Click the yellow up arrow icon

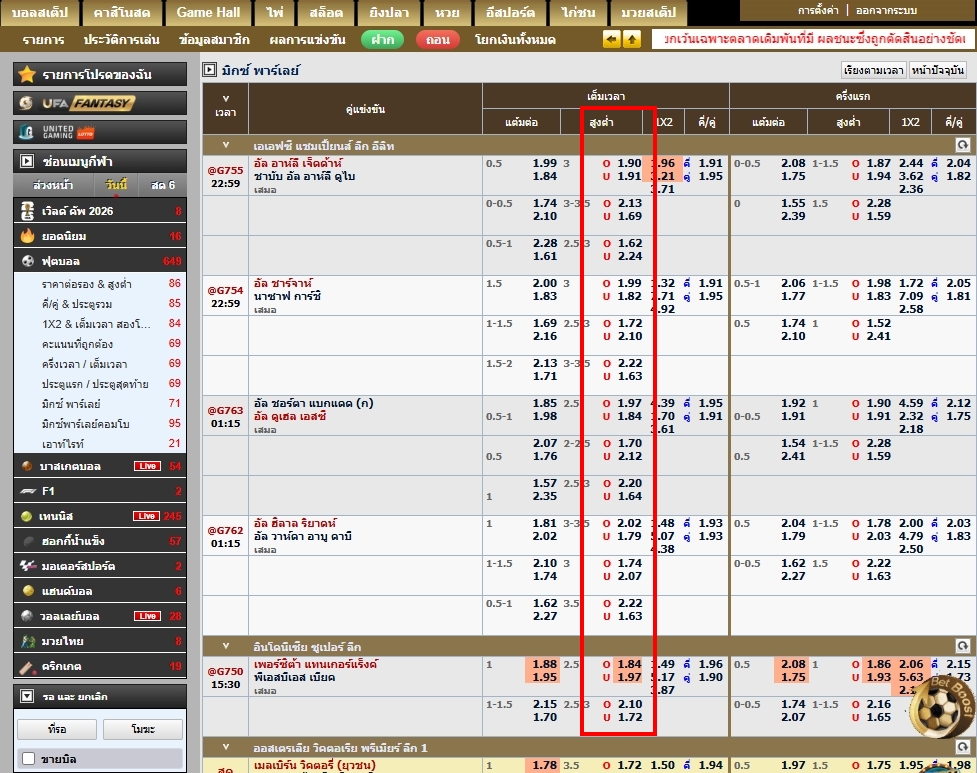click(632, 40)
